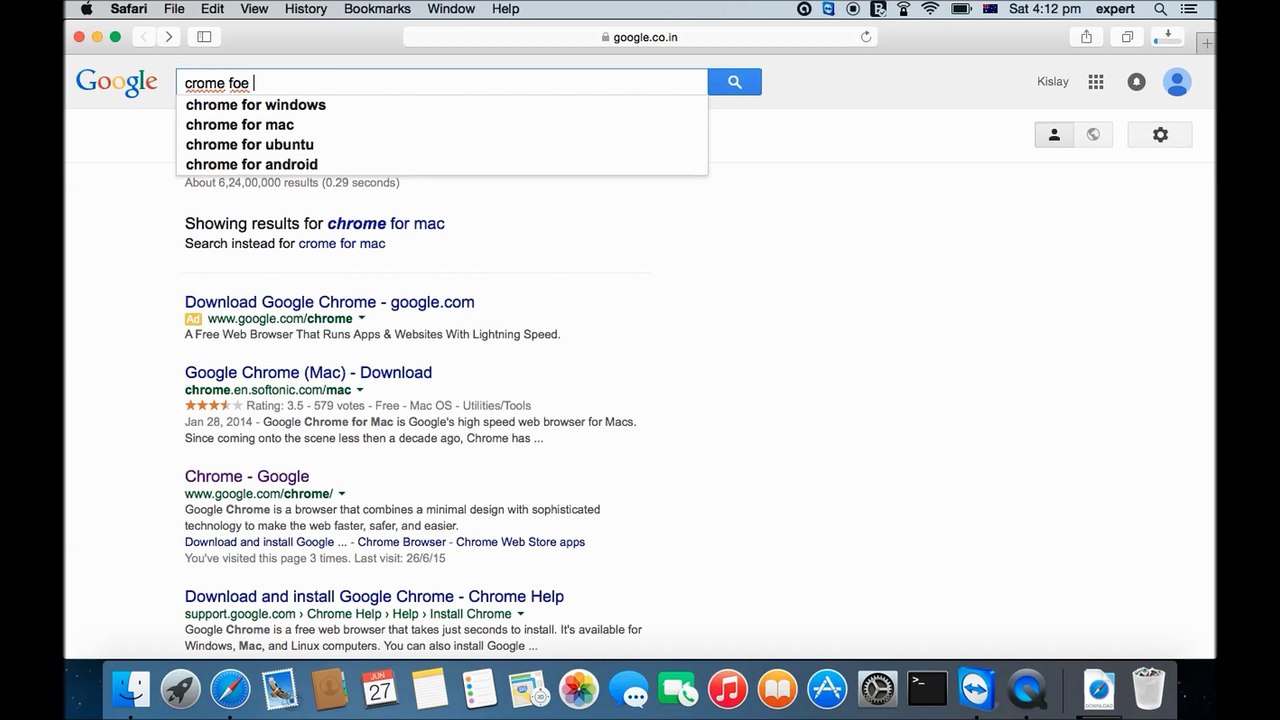Open Google notifications bell
Image resolution: width=1280 pixels, height=720 pixels.
tap(1136, 82)
